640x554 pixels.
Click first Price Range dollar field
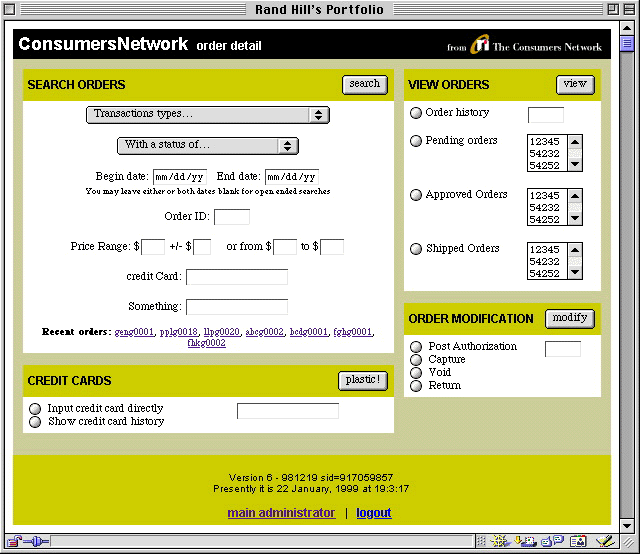153,247
